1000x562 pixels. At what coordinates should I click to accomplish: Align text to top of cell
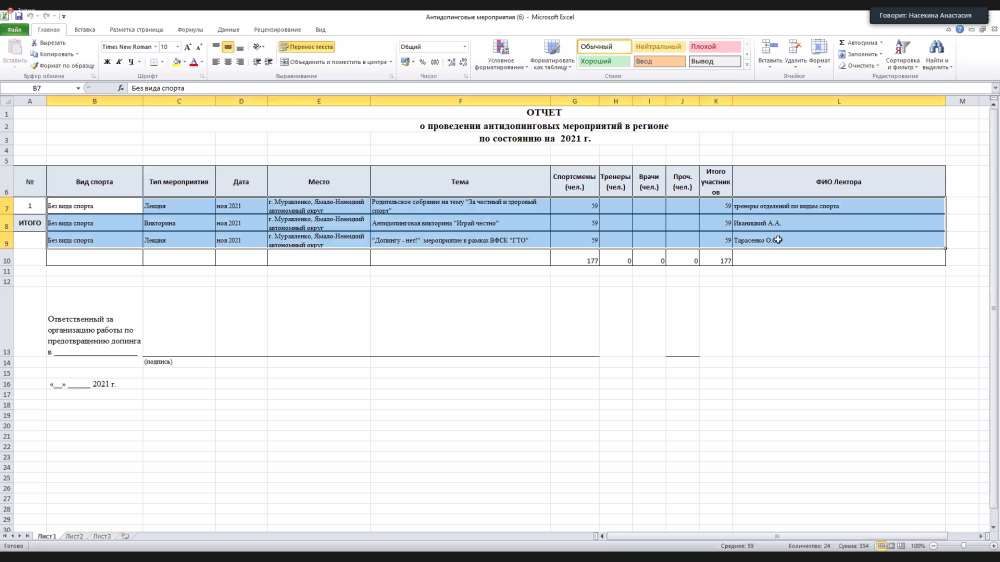[x=216, y=47]
